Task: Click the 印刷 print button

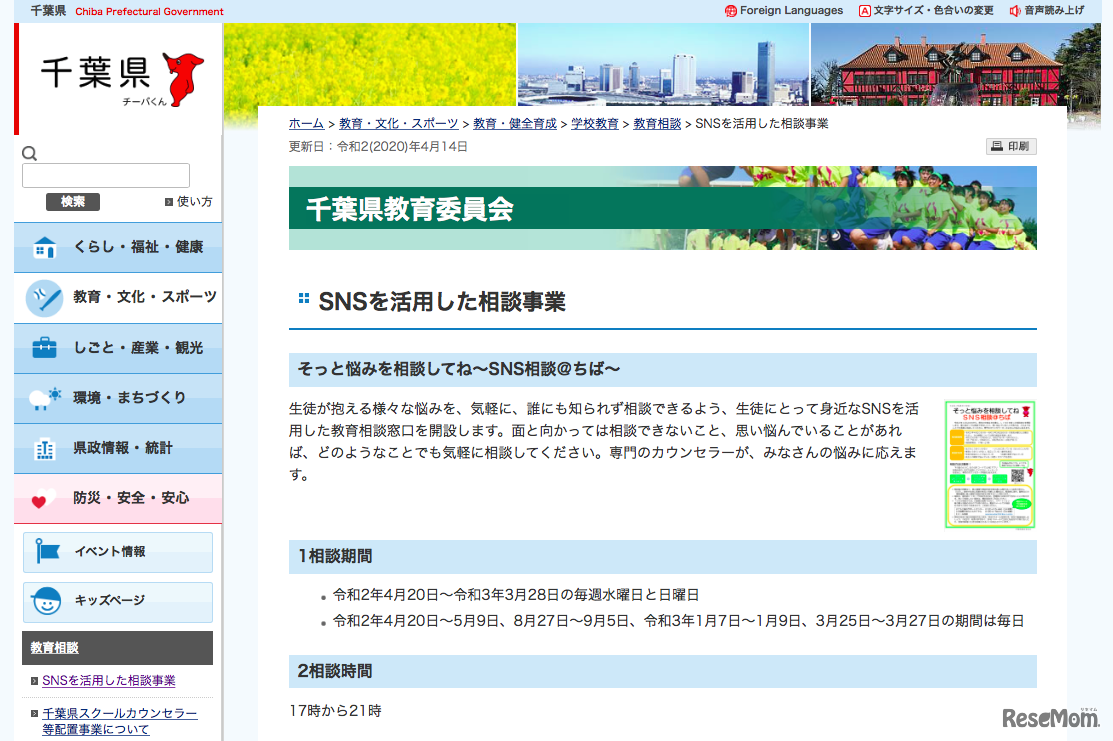Action: click(1010, 146)
